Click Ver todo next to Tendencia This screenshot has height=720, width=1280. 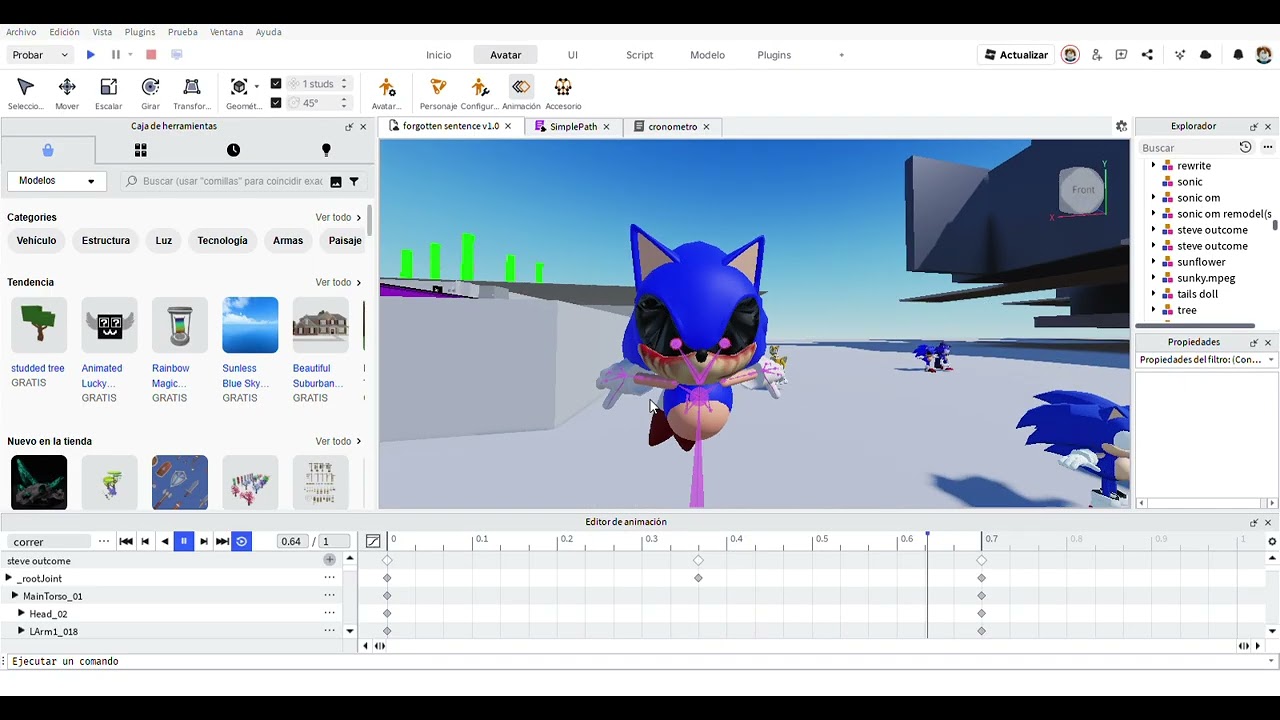pos(338,283)
